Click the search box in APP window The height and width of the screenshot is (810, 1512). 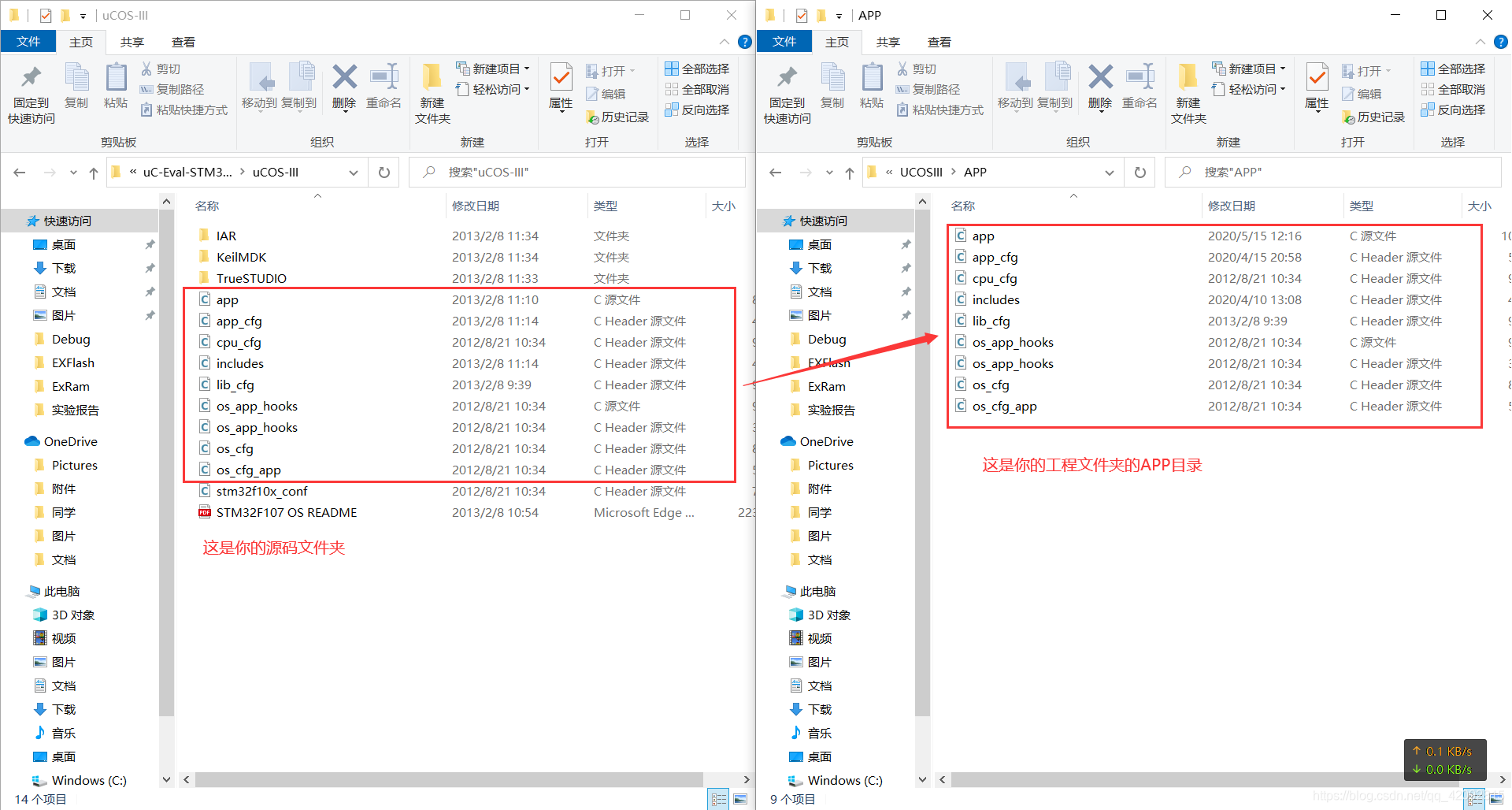pos(1333,173)
